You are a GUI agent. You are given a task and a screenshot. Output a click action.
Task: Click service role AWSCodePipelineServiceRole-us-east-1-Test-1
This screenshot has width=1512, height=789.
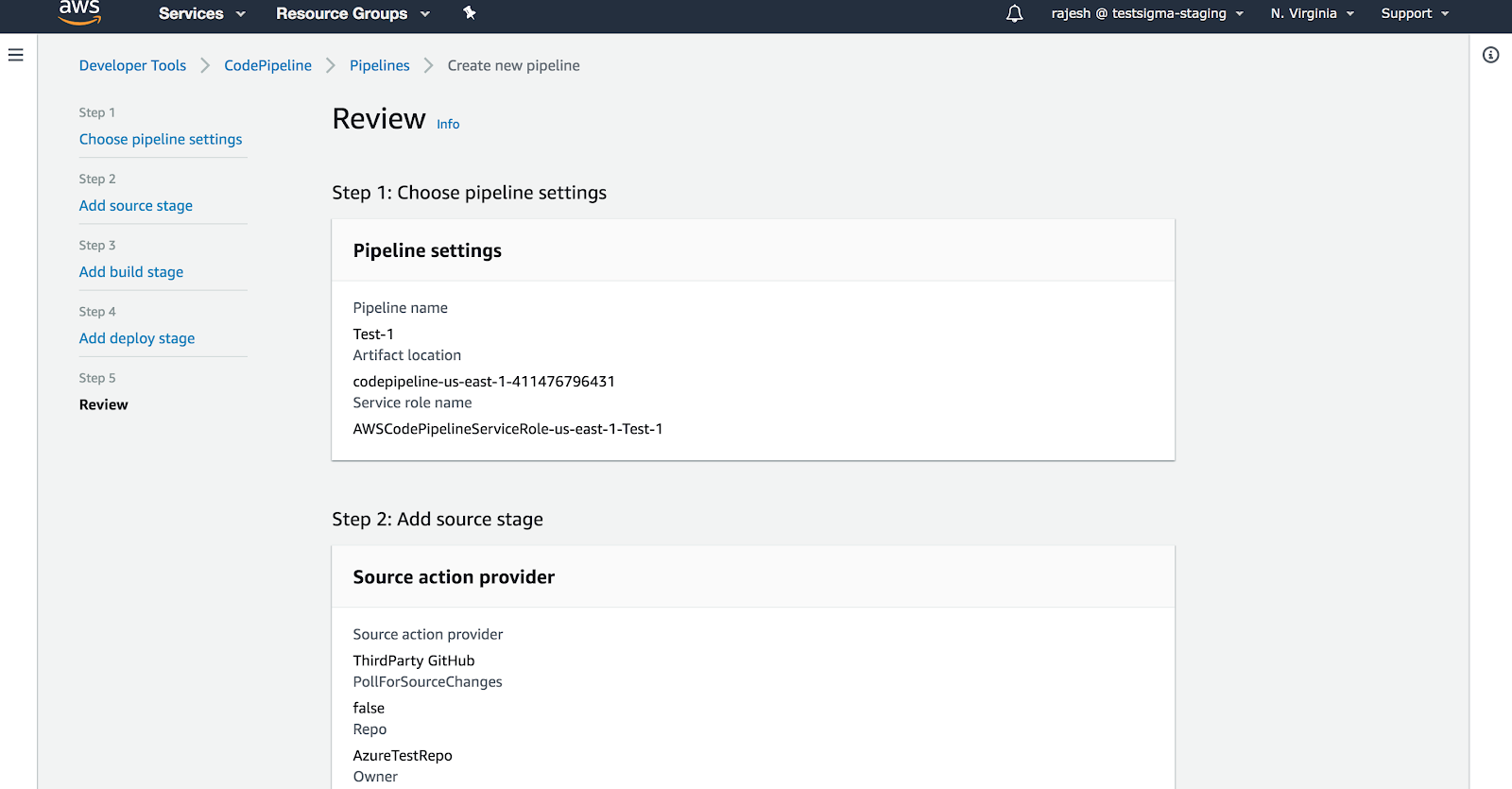pos(507,428)
